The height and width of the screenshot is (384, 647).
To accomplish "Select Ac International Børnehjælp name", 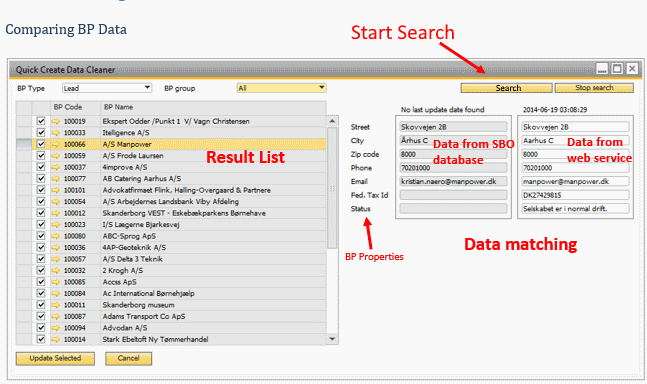I will 149,294.
